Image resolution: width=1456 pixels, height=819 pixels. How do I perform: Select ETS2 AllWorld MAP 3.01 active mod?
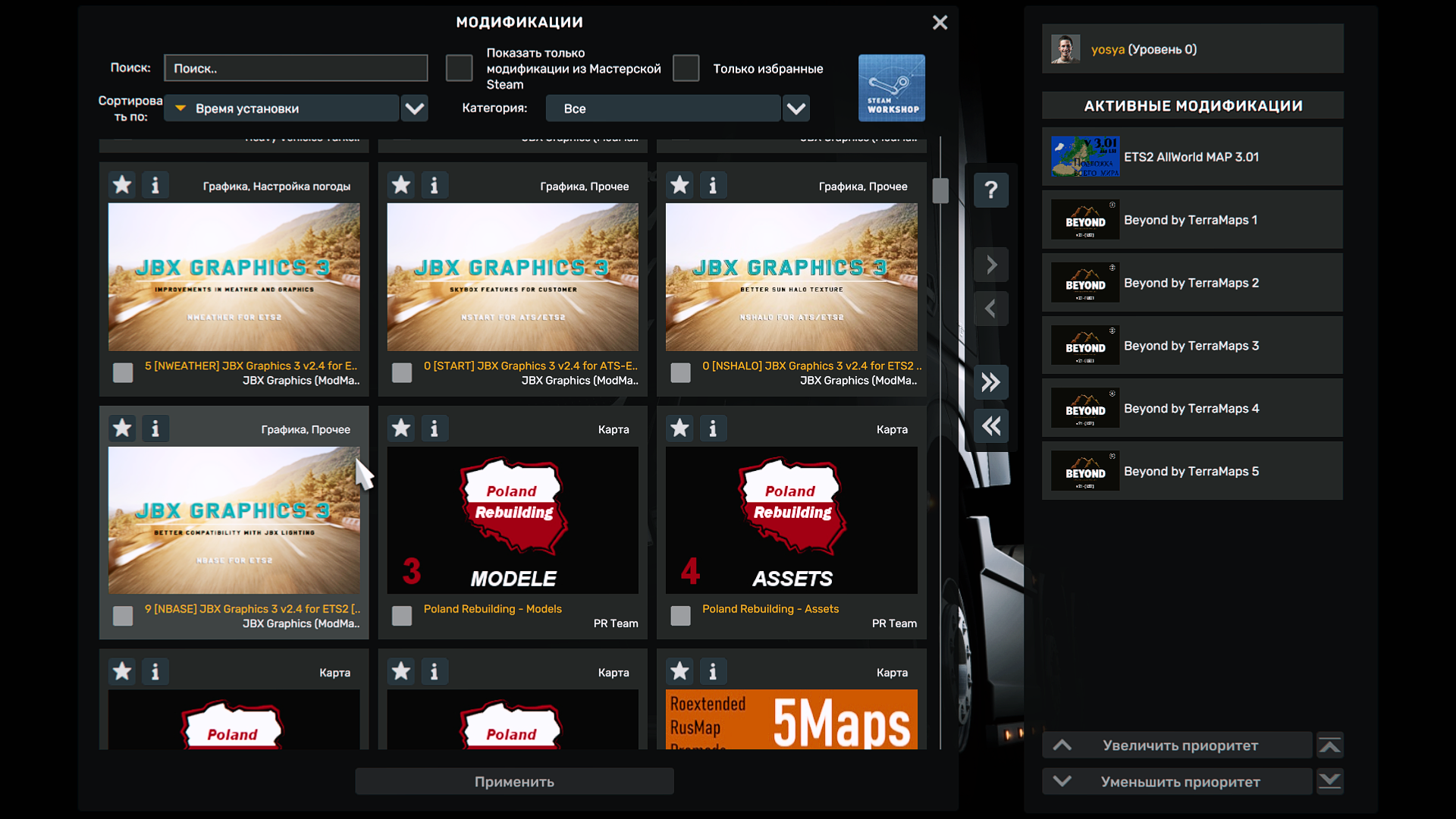tap(1192, 157)
